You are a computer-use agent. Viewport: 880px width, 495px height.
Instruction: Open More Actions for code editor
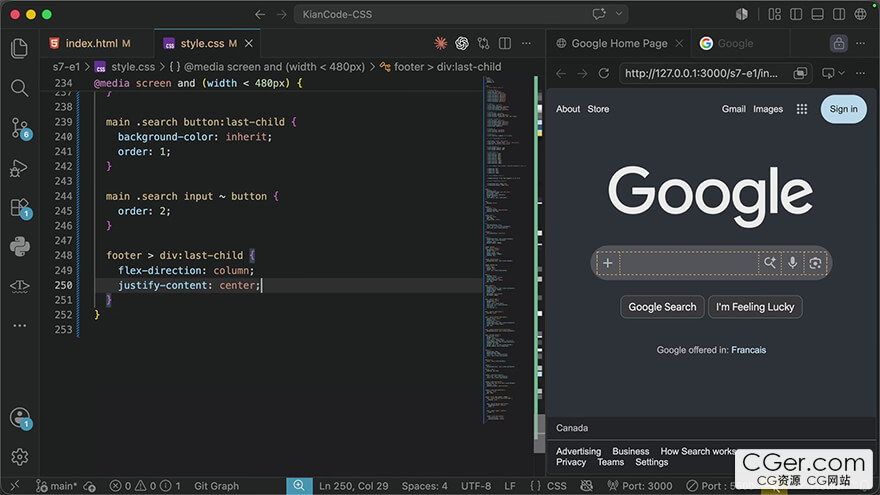[x=526, y=43]
